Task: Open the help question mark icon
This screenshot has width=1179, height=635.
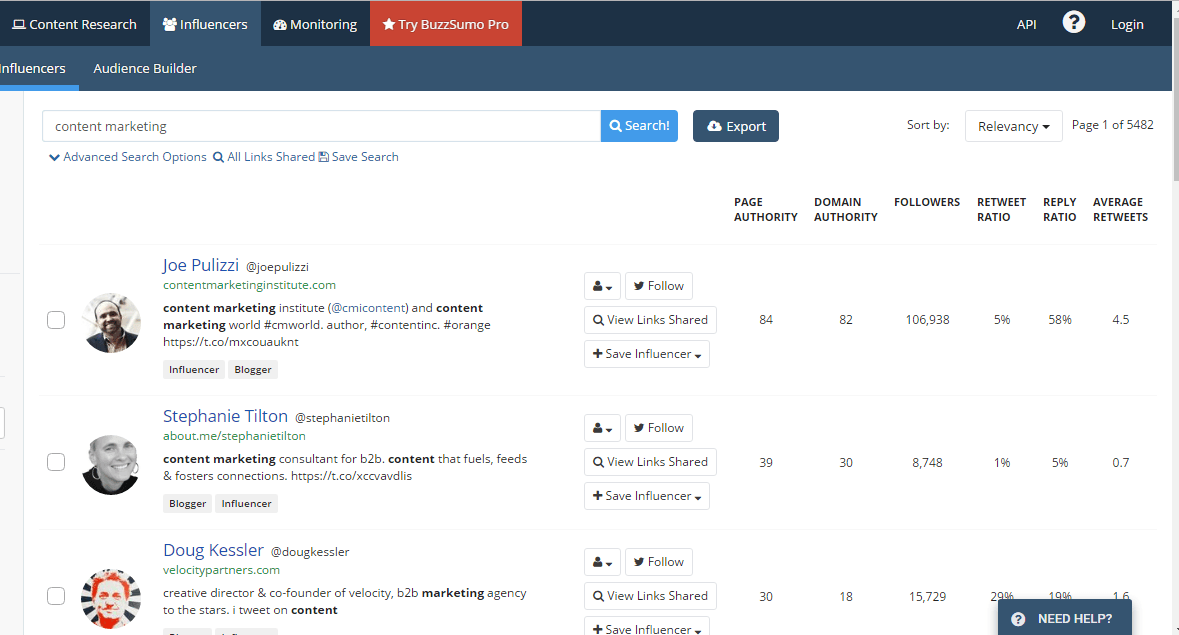Action: point(1074,23)
